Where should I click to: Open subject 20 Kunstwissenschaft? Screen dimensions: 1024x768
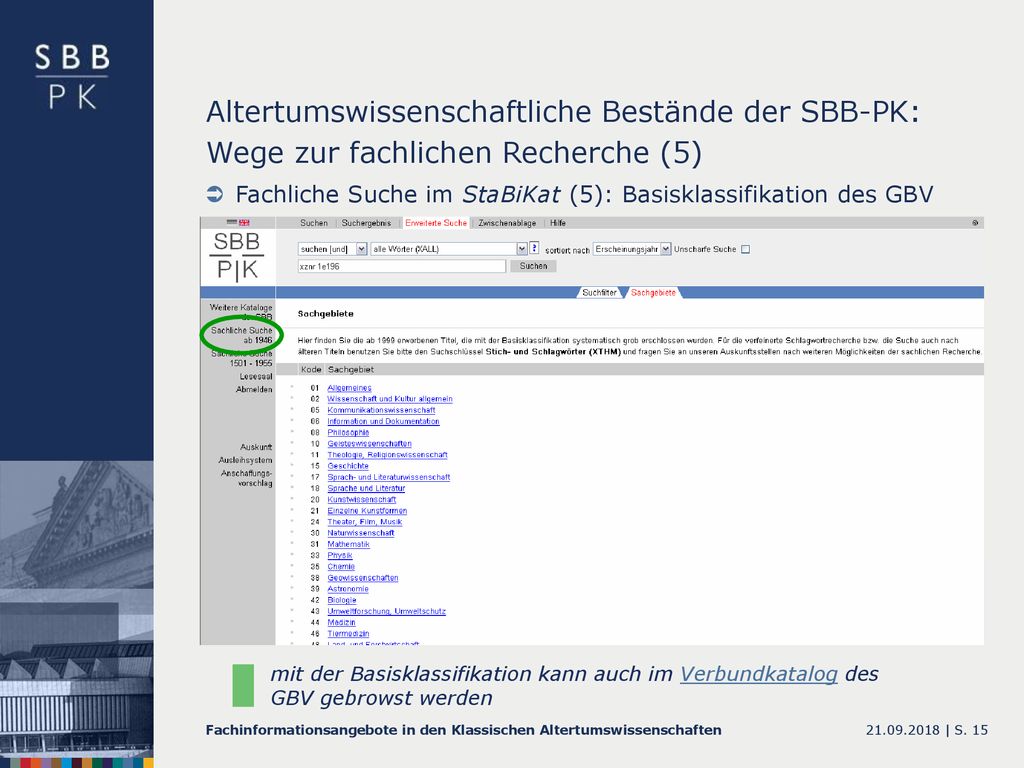[362, 500]
